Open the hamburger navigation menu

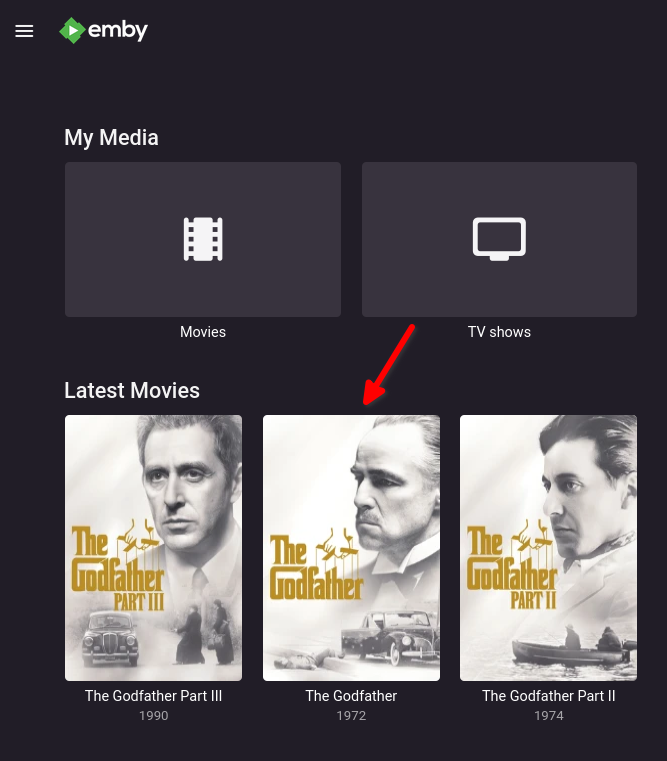(x=24, y=31)
